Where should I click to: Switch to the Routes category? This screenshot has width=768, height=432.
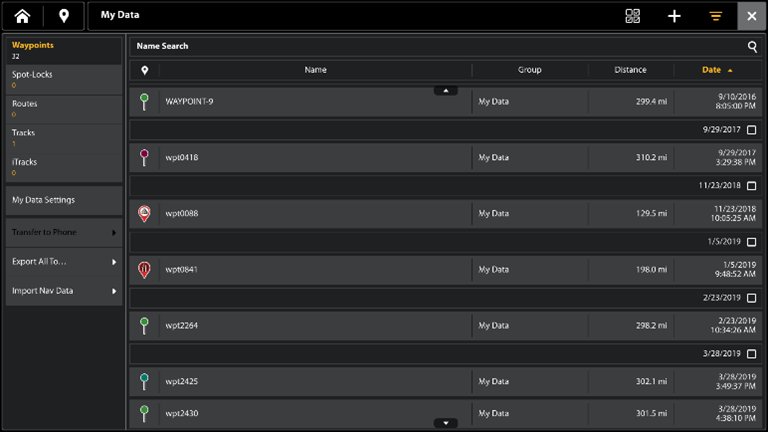click(64, 108)
